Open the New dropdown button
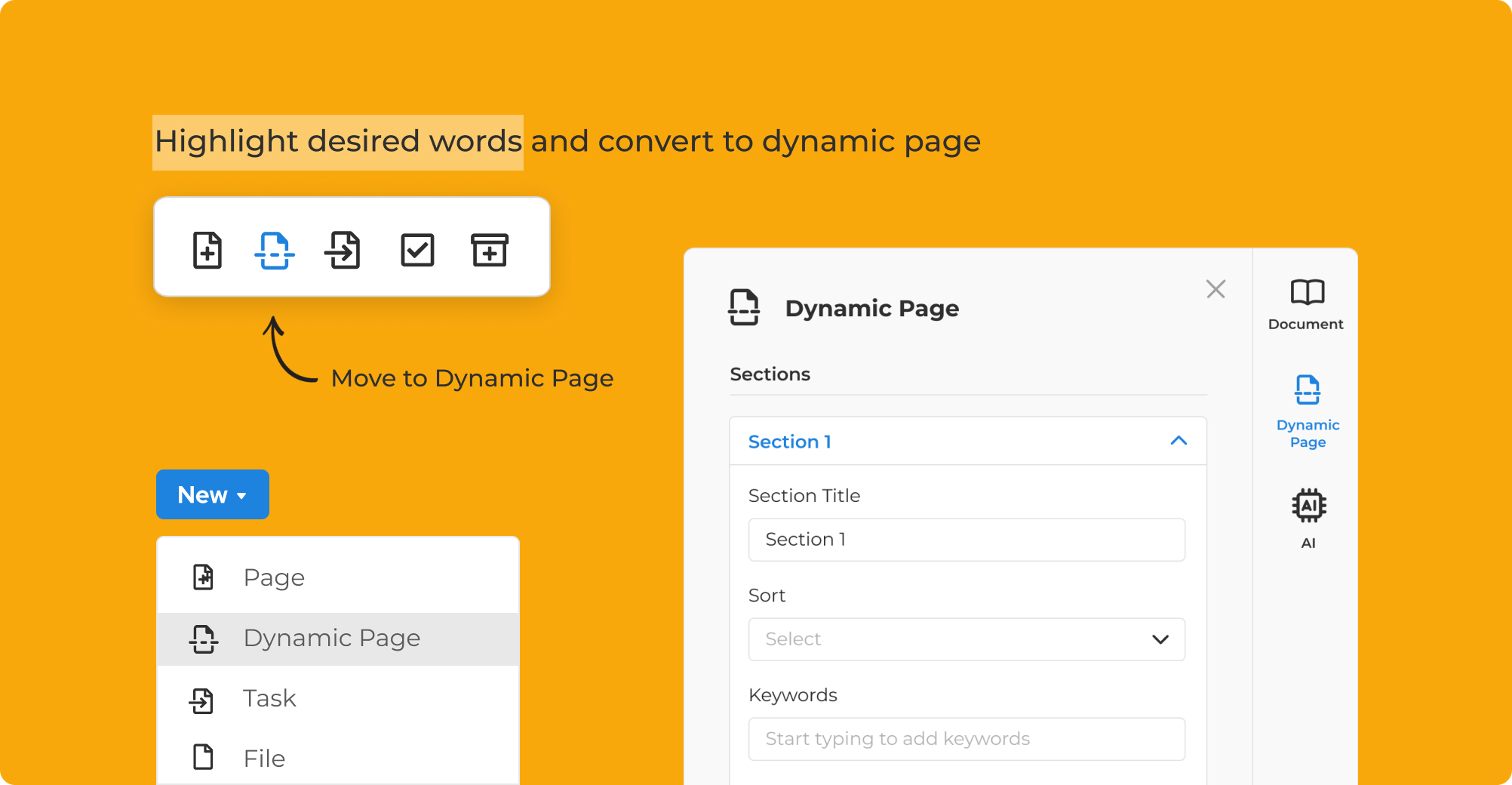1512x785 pixels. point(212,494)
